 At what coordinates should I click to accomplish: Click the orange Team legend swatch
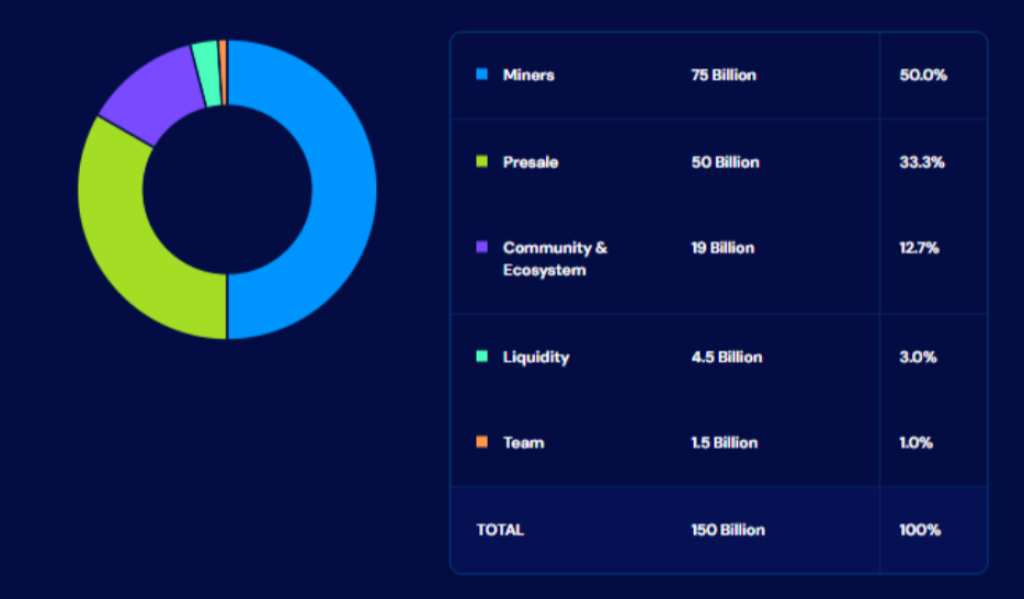click(x=484, y=443)
